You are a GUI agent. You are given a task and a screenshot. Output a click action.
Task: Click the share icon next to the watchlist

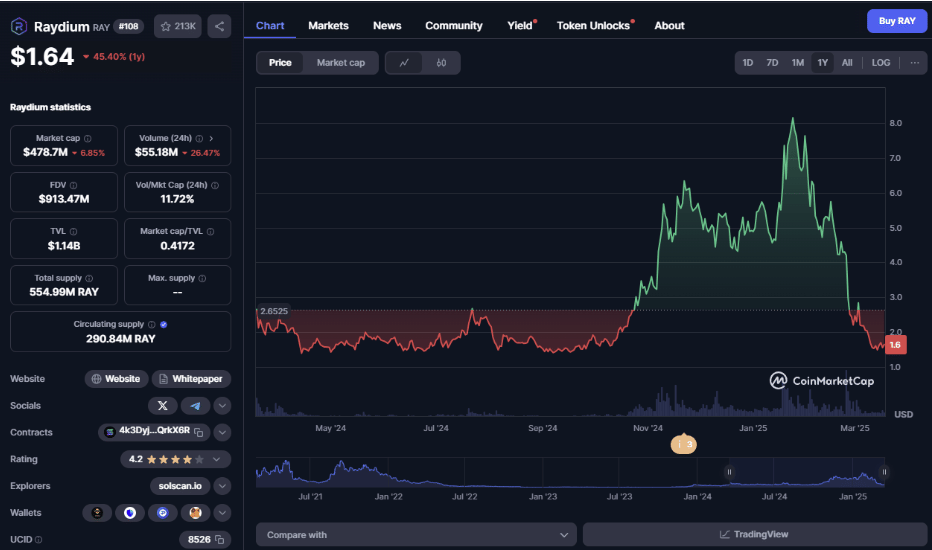[219, 26]
